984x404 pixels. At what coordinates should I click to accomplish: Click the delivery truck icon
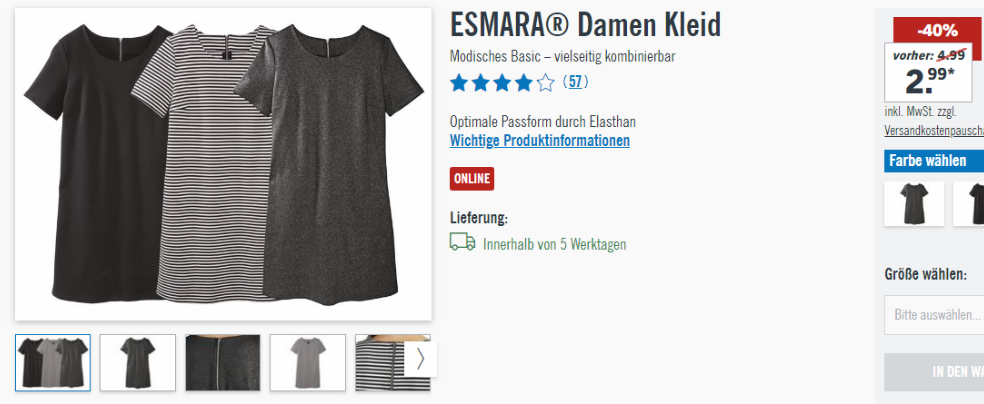tap(463, 242)
